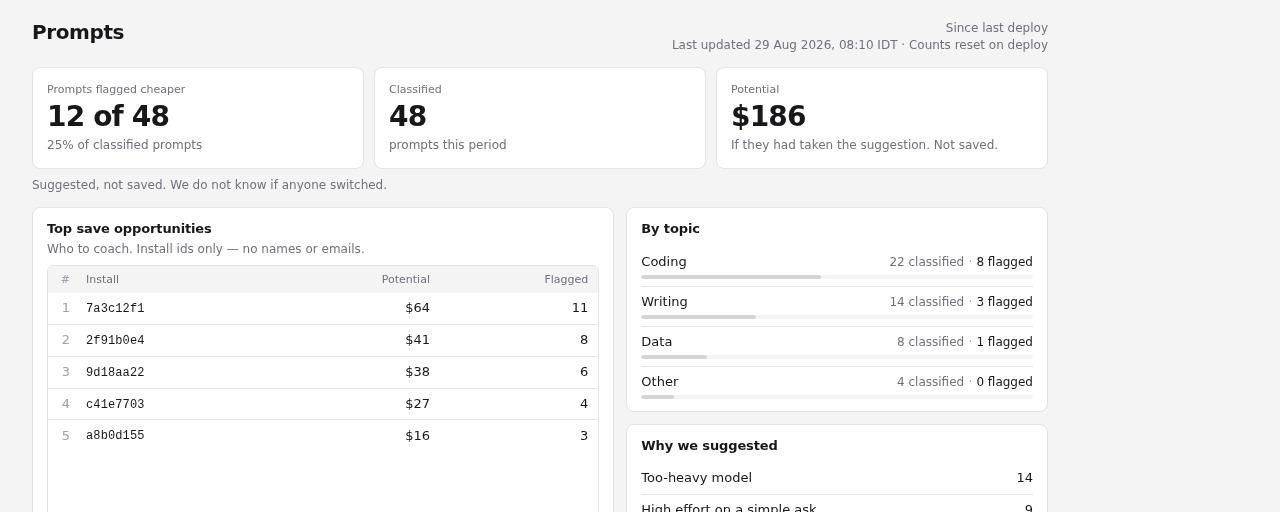1280x512 pixels.
Task: Click the Data progress bar
Action: pos(837,357)
